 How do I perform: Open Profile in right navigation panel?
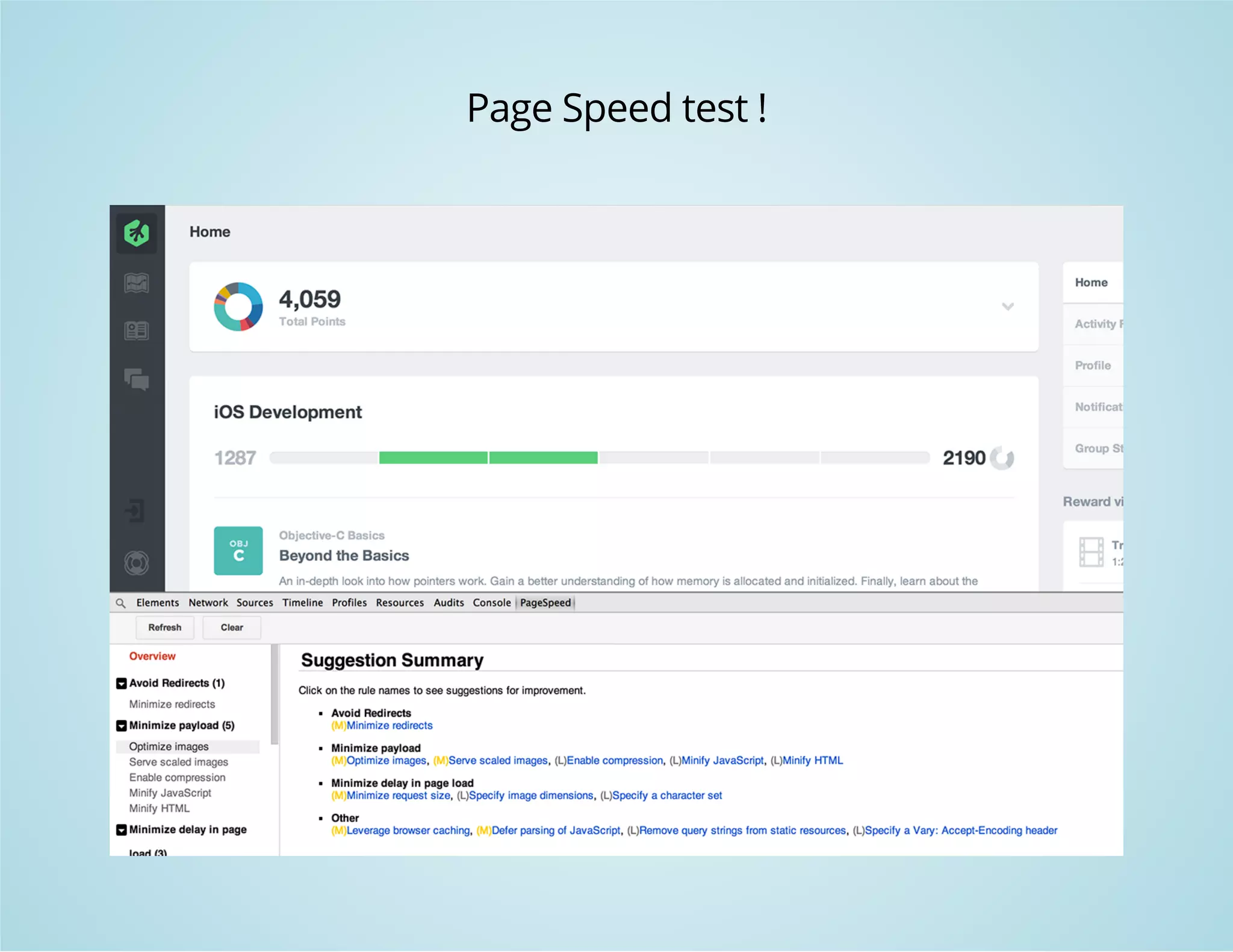click(1093, 365)
